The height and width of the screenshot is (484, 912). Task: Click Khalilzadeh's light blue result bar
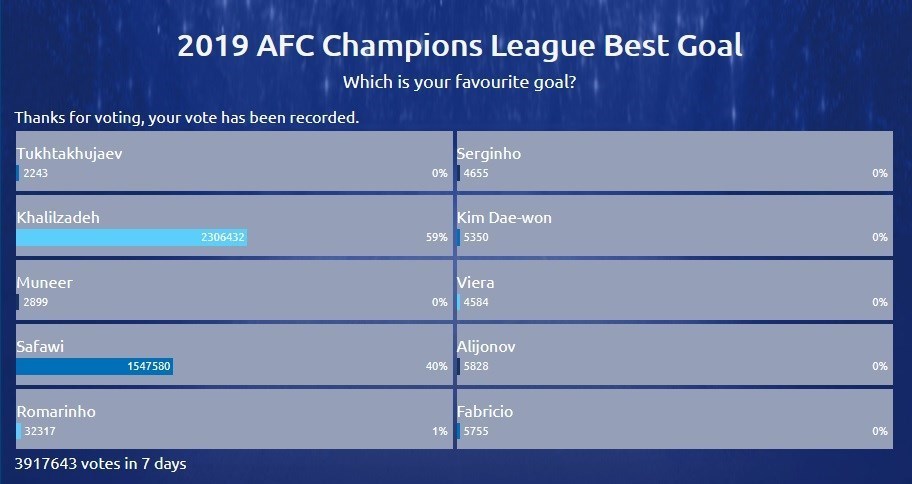(x=131, y=238)
